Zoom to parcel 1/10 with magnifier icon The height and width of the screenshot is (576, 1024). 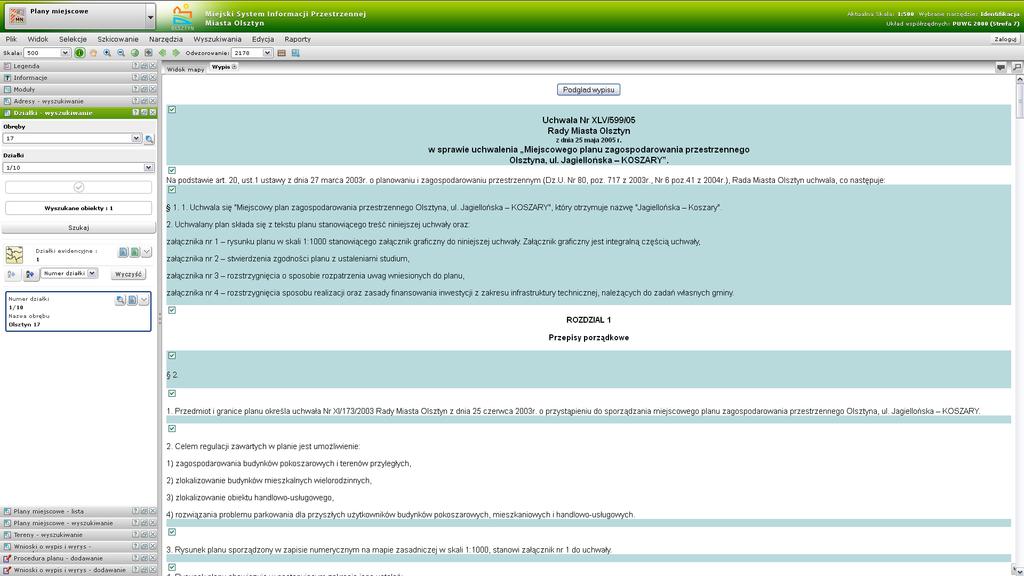[x=120, y=300]
